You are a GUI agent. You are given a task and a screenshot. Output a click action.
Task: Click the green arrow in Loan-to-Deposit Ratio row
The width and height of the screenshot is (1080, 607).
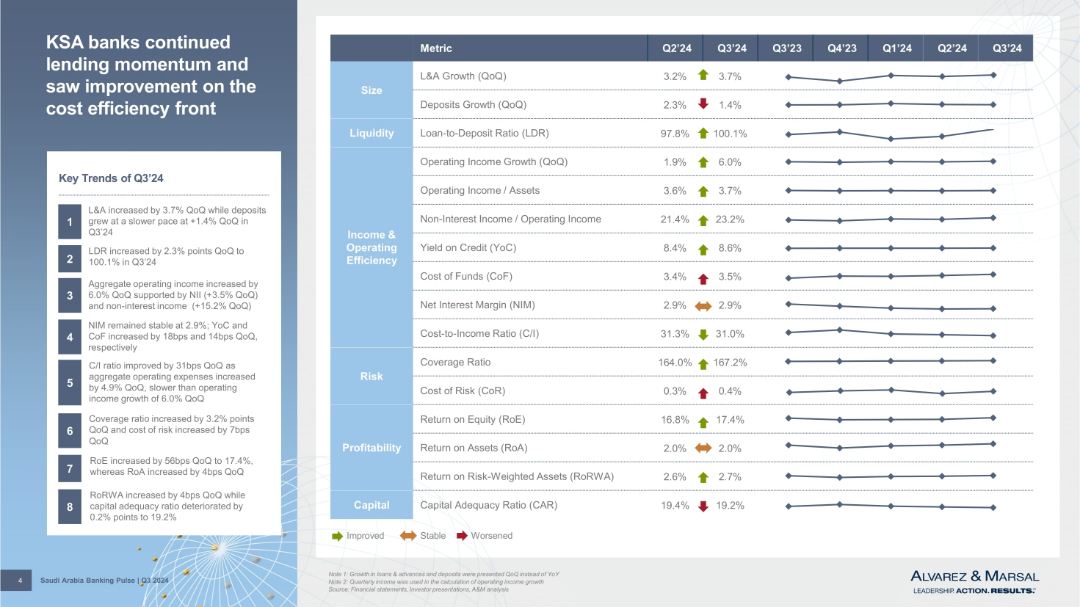click(703, 133)
